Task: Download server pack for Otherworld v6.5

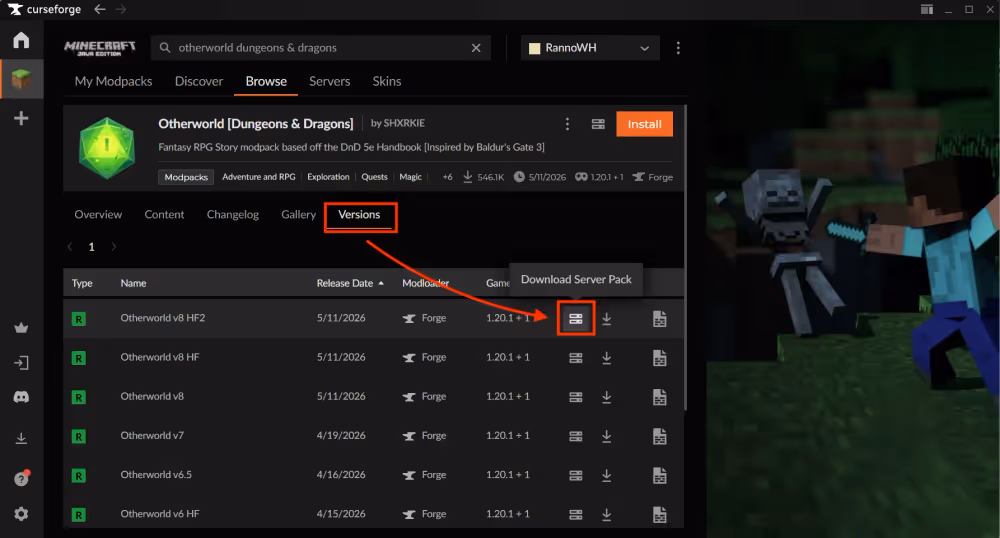Action: pos(575,475)
